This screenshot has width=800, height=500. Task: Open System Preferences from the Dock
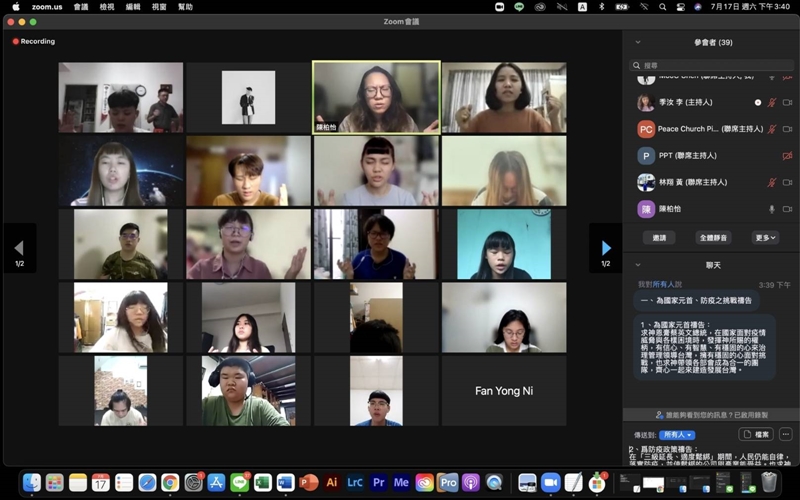tap(193, 482)
